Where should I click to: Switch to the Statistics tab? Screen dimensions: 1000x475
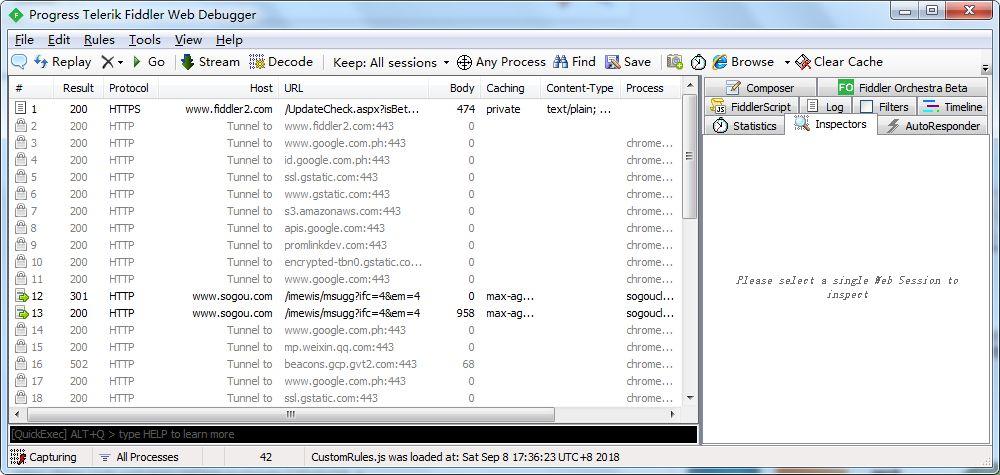(744, 126)
